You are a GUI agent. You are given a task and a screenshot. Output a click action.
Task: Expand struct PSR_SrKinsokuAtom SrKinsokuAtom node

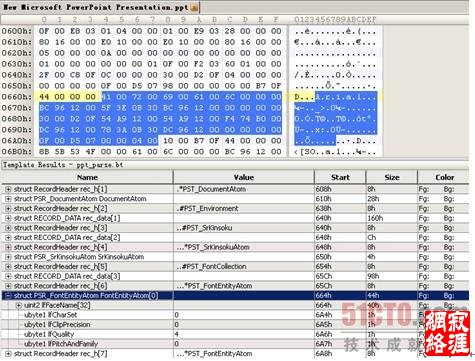[8, 257]
